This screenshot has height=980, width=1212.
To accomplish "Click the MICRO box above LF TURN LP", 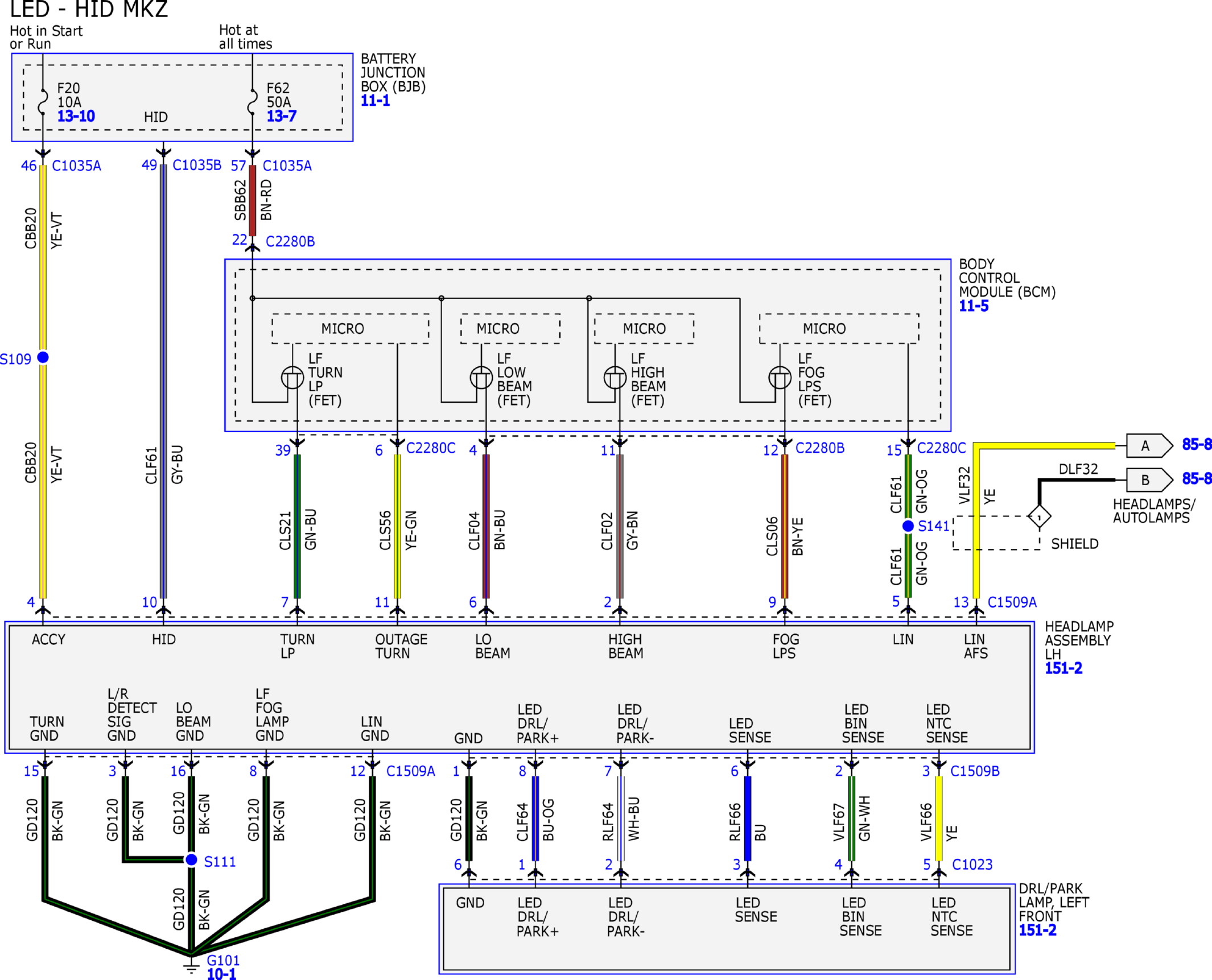I will click(351, 329).
